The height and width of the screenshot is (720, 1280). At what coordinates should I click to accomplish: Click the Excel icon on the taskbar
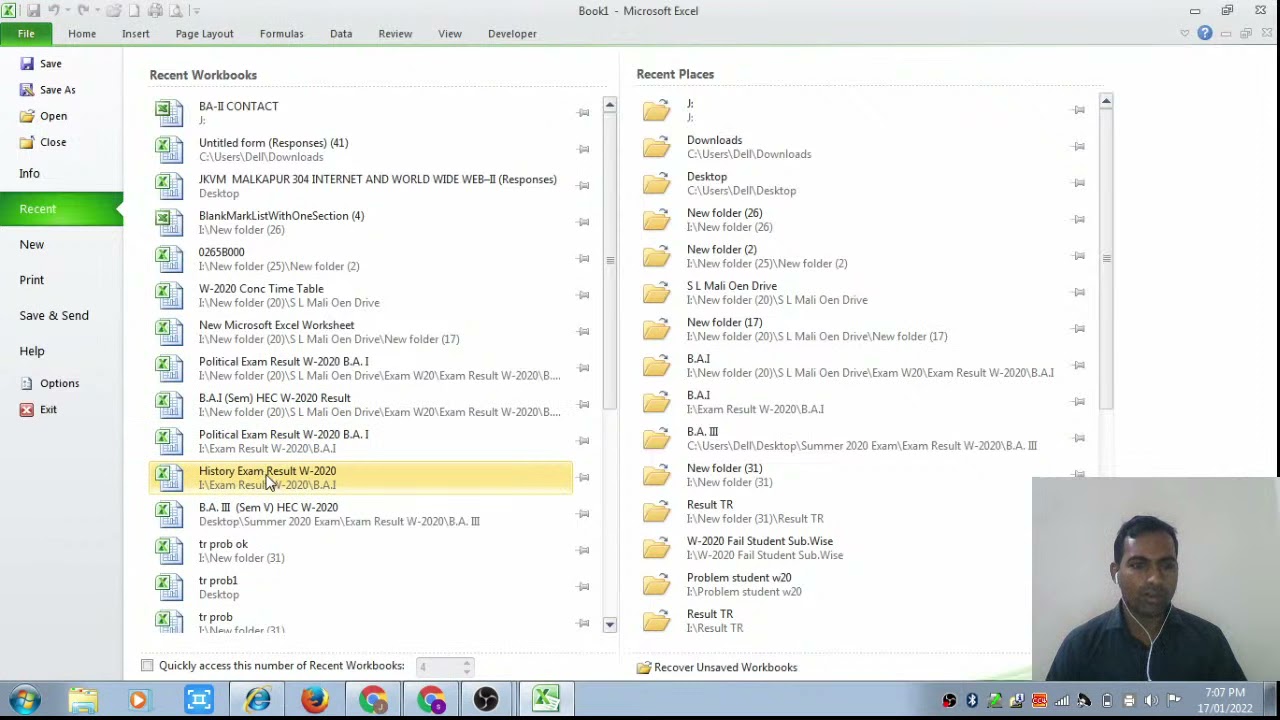pos(546,700)
